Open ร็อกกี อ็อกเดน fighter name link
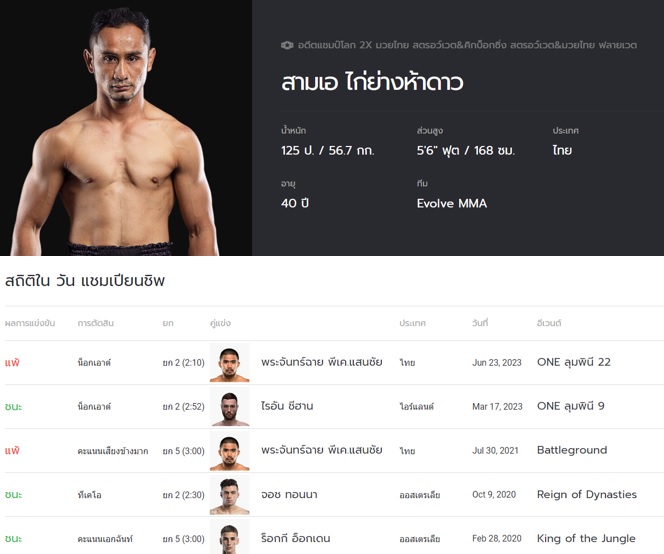The width and height of the screenshot is (664, 554). [296, 538]
